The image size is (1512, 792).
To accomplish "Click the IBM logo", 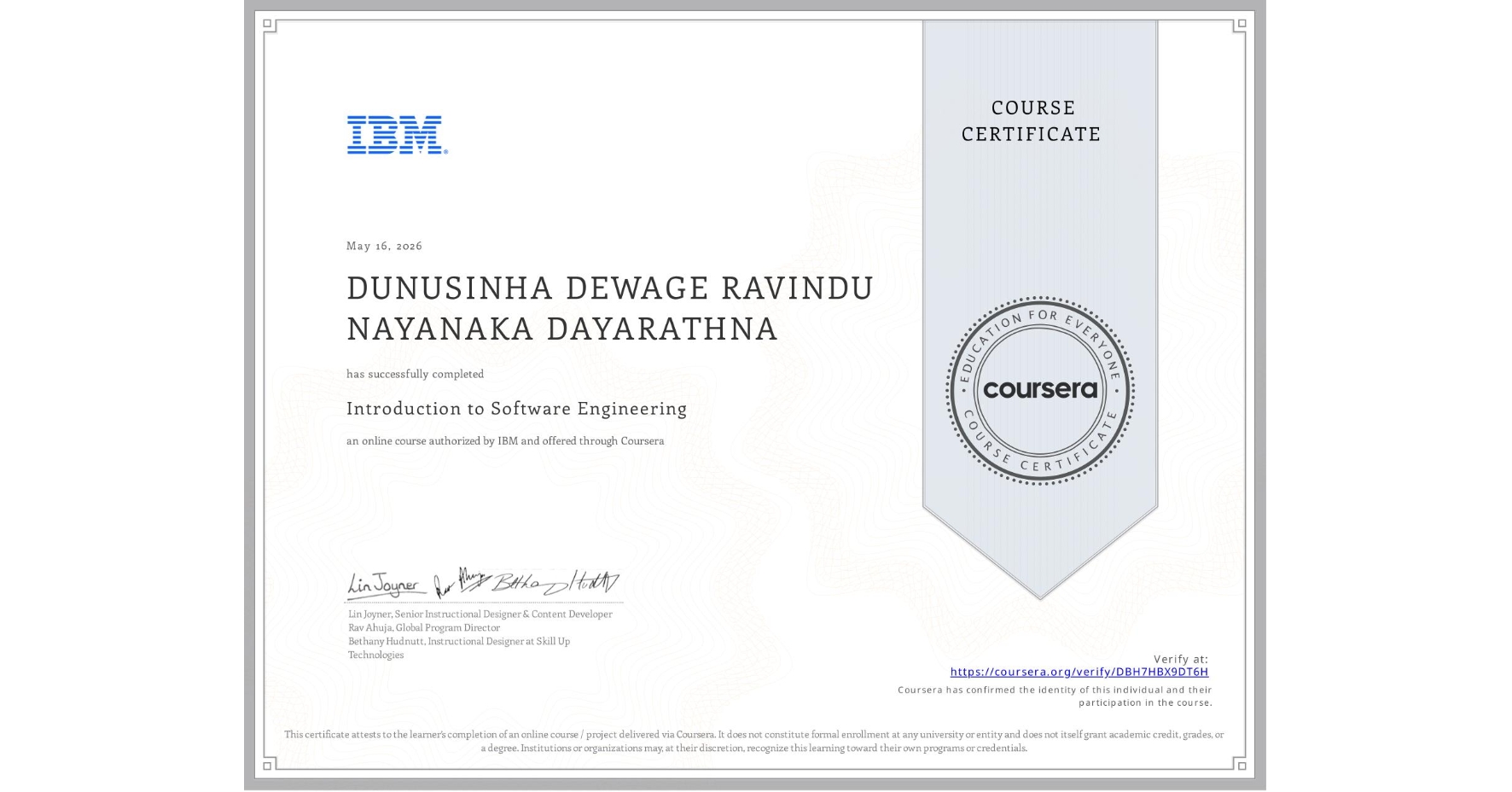I will pos(397,135).
